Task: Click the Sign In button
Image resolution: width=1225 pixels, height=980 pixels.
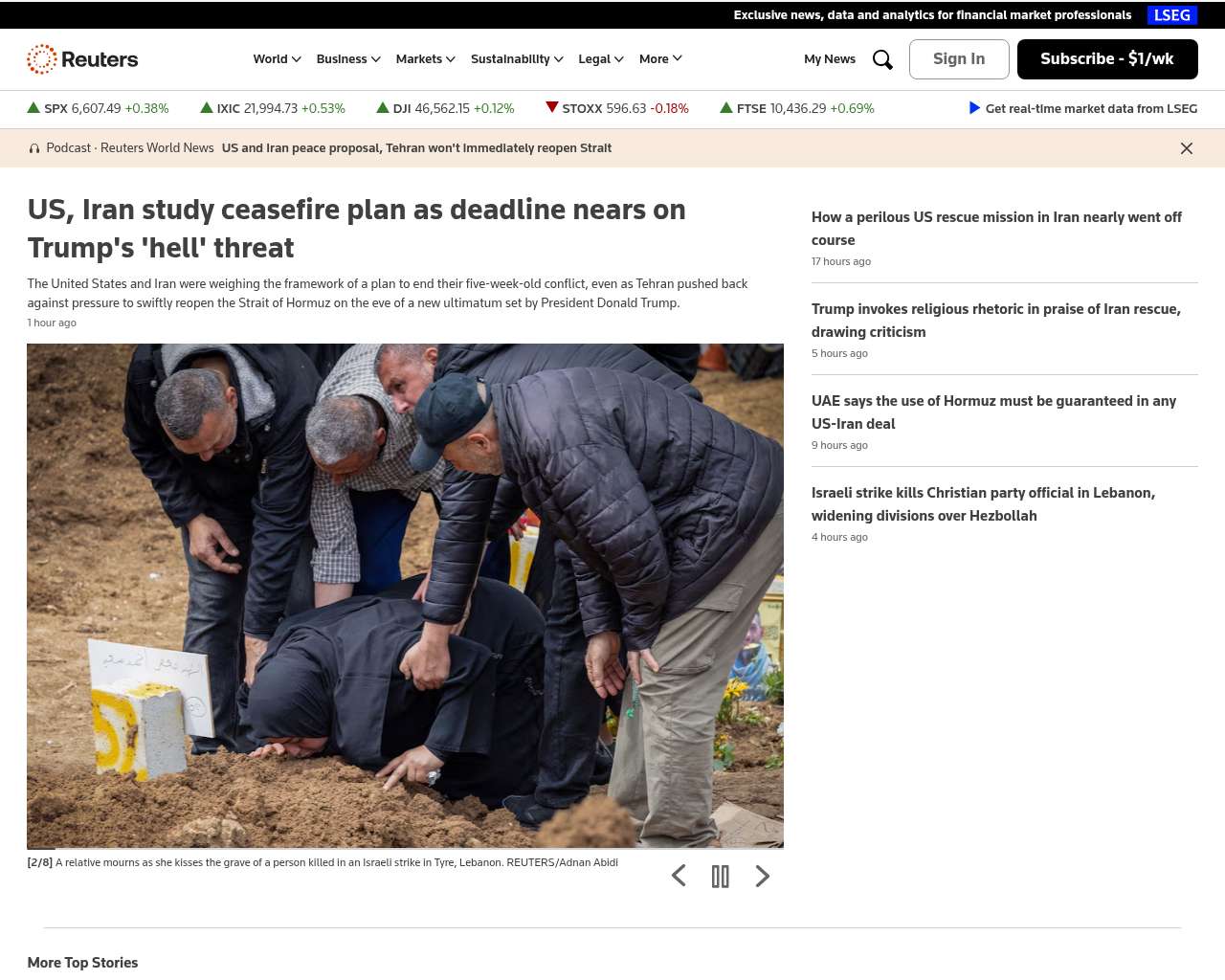Action: [959, 59]
